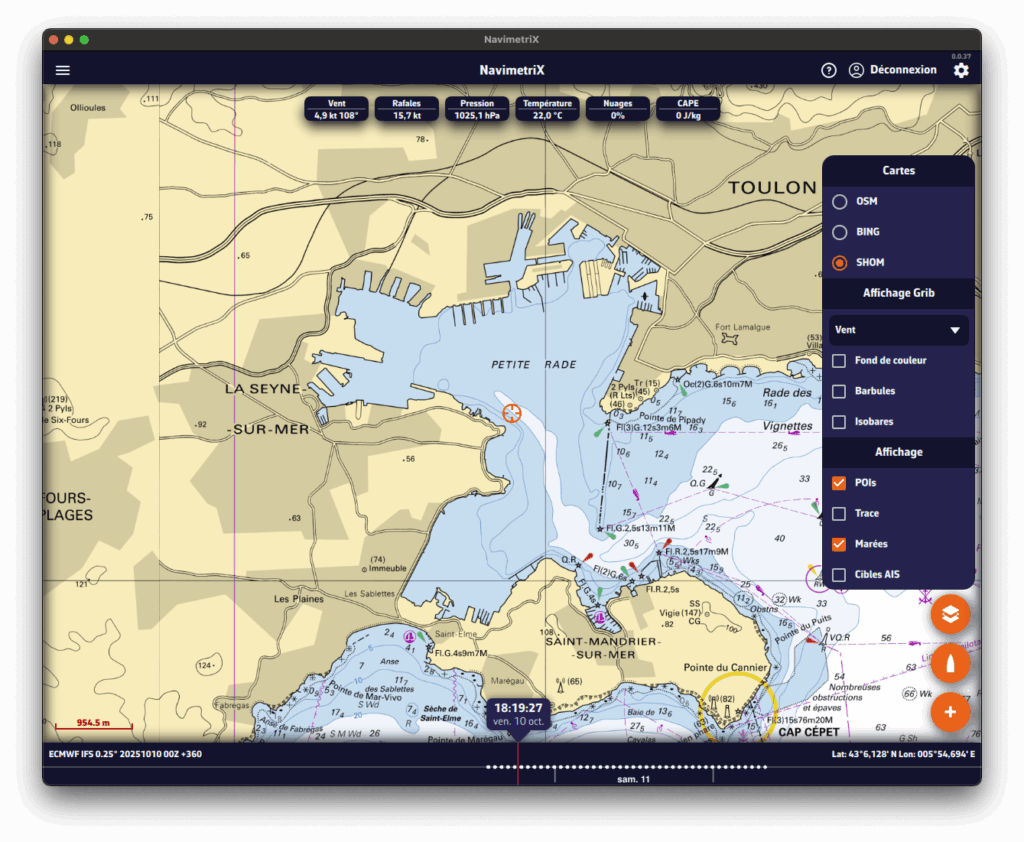Uncheck the POIs checkbox
This screenshot has width=1024, height=842.
point(839,483)
